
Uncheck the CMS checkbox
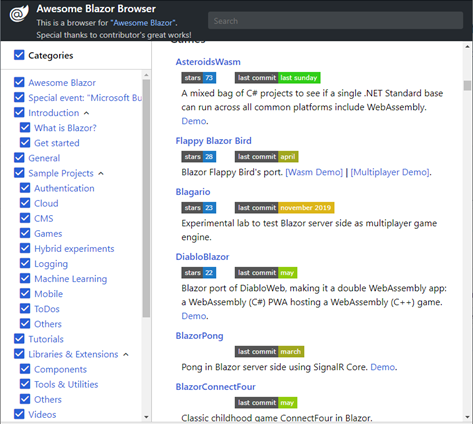(x=25, y=218)
